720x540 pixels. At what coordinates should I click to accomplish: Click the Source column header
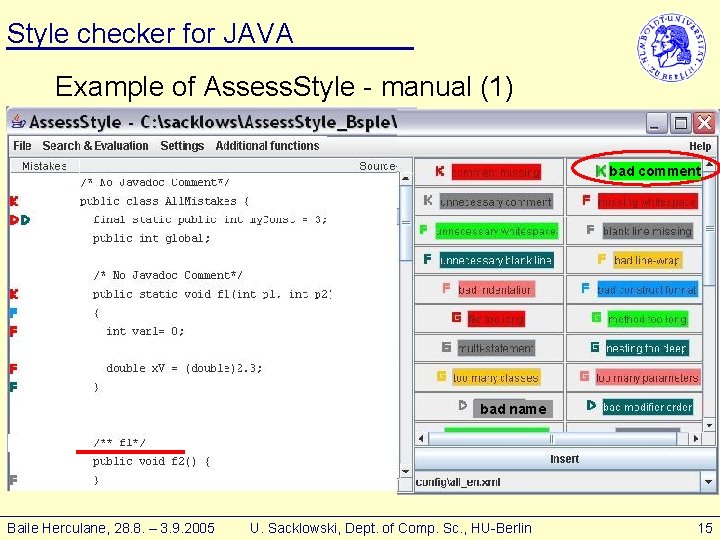[x=377, y=166]
